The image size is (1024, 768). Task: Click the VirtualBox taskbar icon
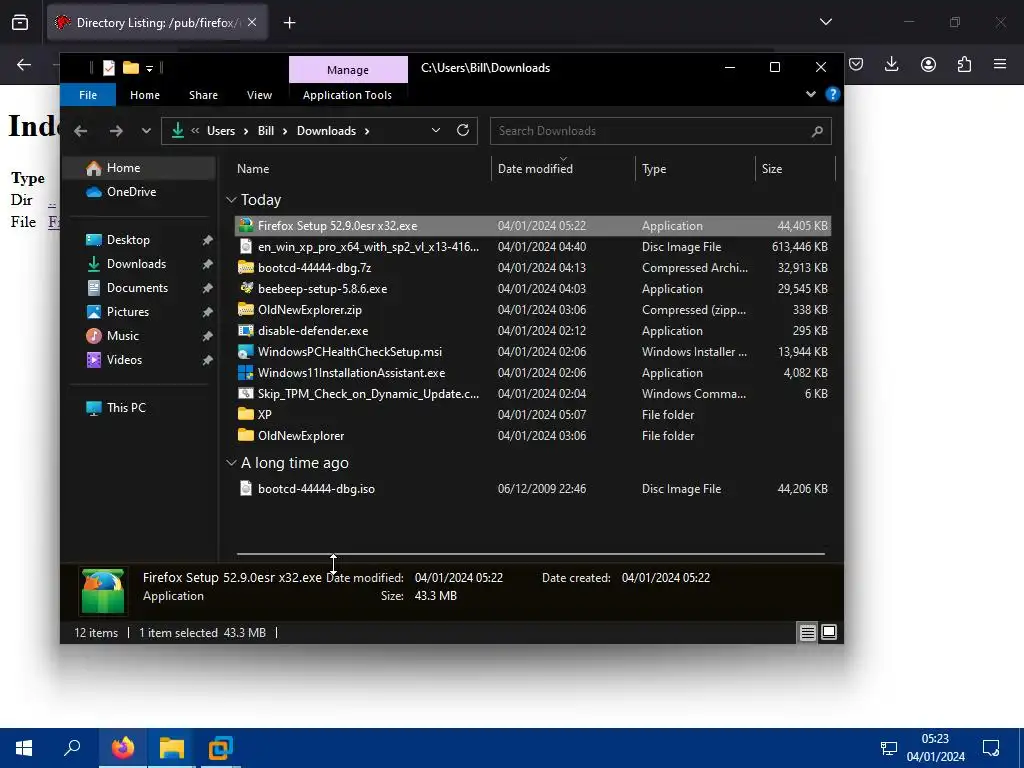221,748
